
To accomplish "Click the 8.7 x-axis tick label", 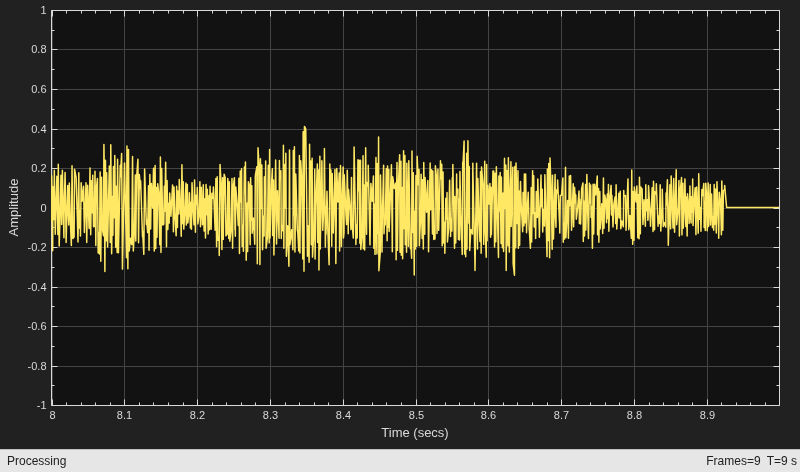I will [x=561, y=415].
